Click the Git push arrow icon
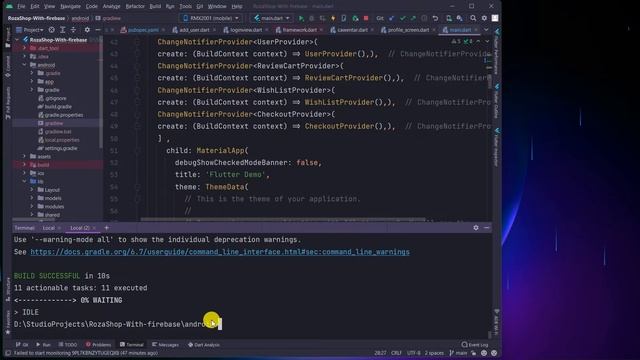This screenshot has width=640, height=360. [413, 18]
